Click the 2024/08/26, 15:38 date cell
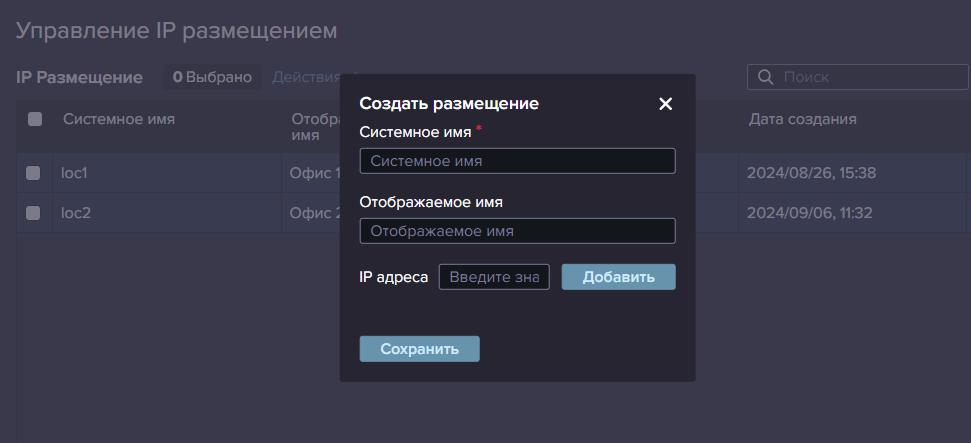The height and width of the screenshot is (443, 971). 811,173
